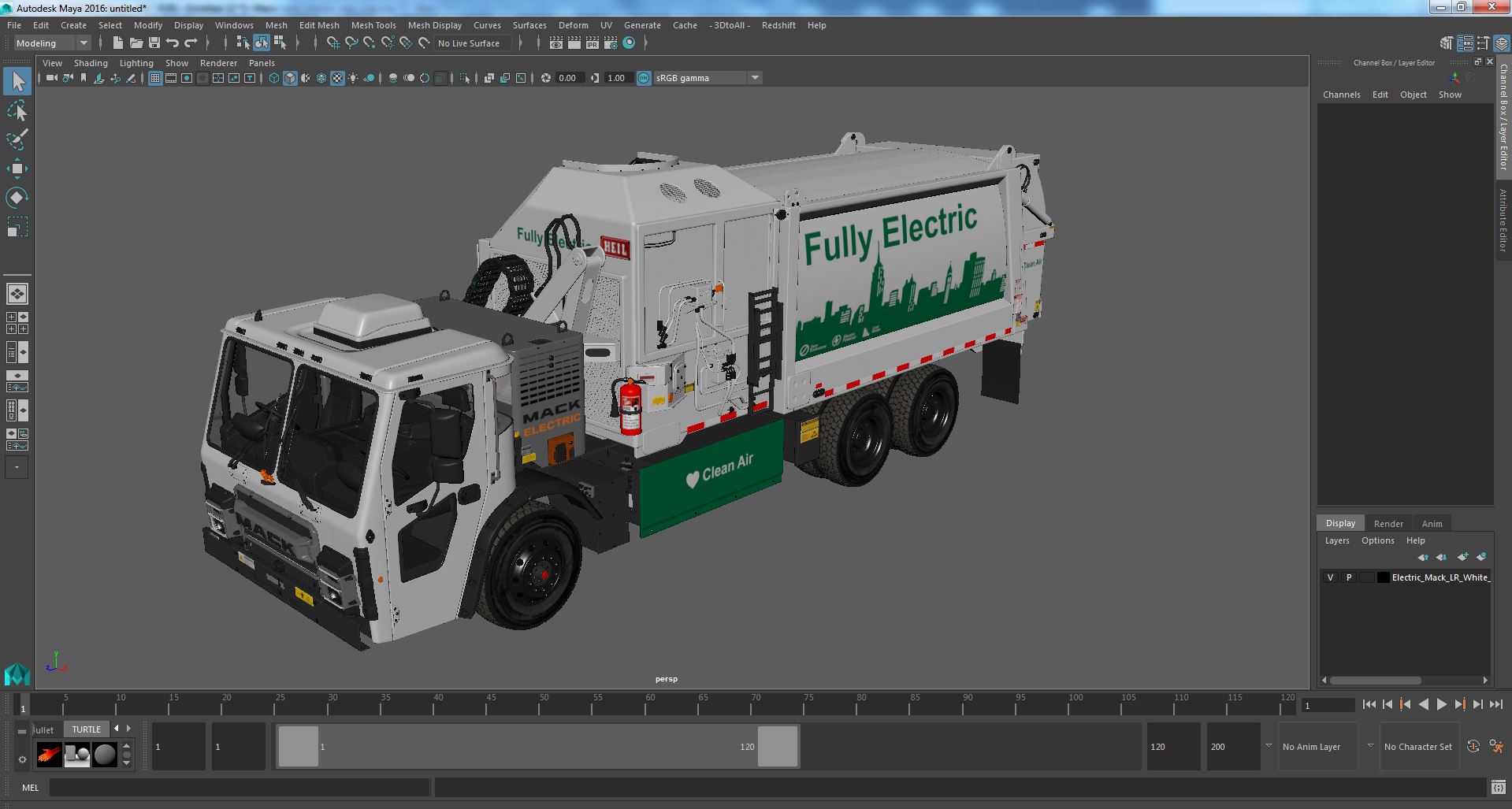This screenshot has height=809, width=1512.
Task: Toggle layer playback P box
Action: (1349, 577)
